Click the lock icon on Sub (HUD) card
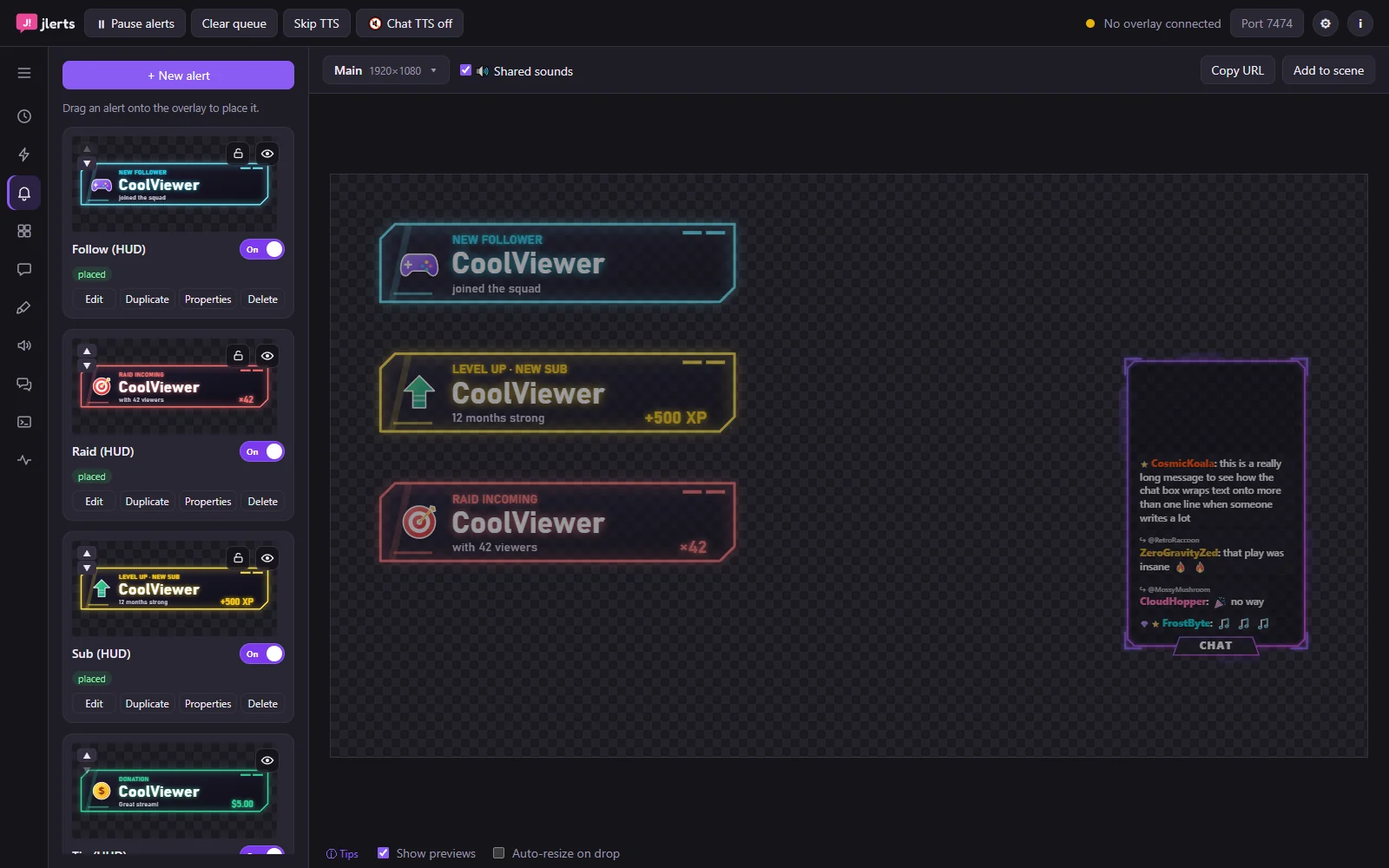This screenshot has height=868, width=1389. [x=238, y=558]
